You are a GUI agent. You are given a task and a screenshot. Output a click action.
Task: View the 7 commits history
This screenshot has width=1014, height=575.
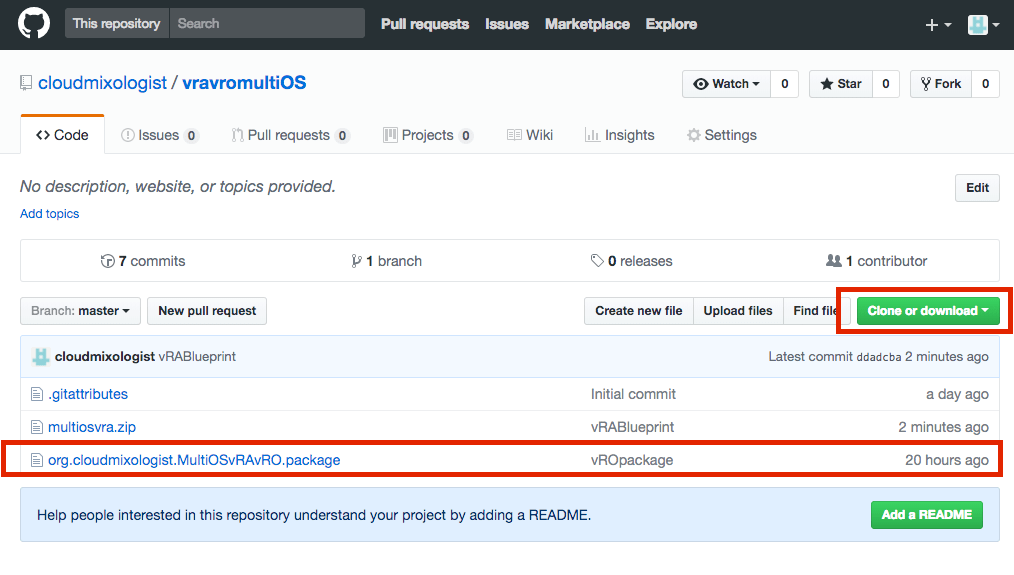(143, 261)
